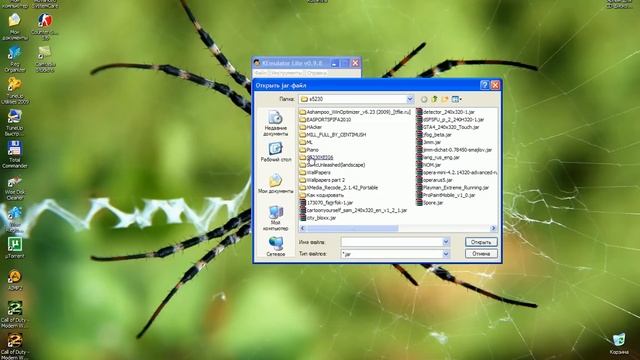Image resolution: width=640 pixels, height=360 pixels.
Task: Click the file list scrollbar right arrow
Action: 493,228
